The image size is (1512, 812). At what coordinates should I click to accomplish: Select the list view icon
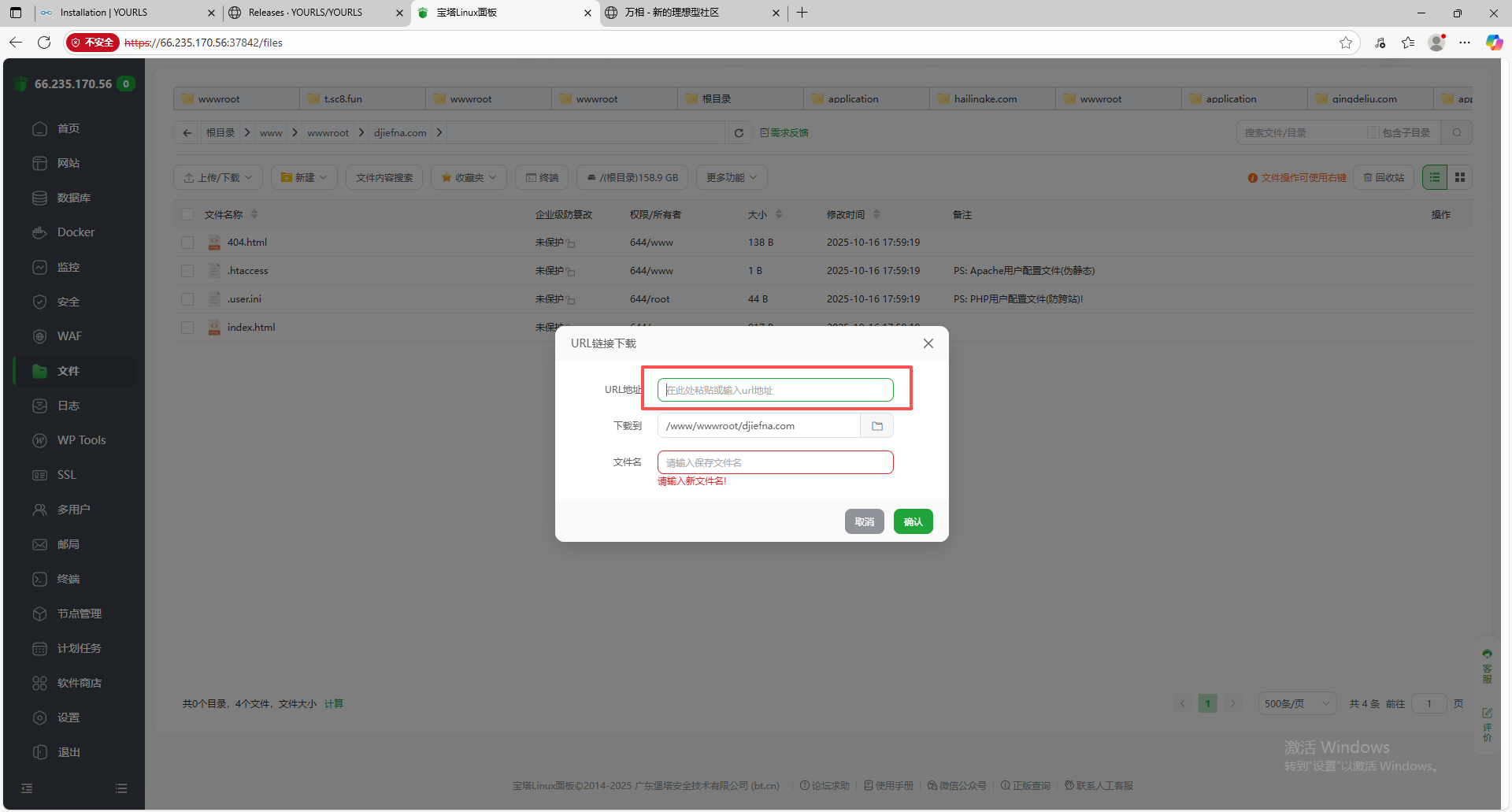[1434, 178]
